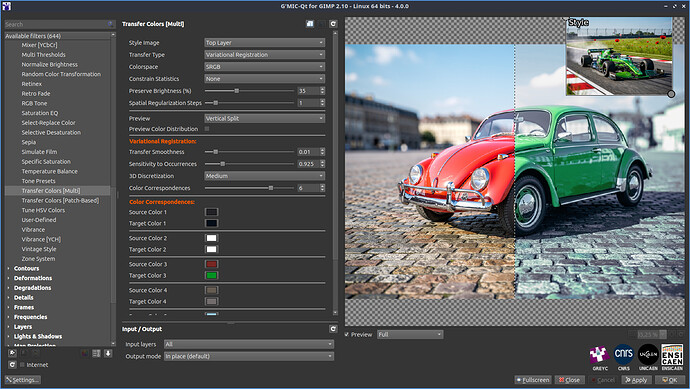Viewport: 690px width, 389px height.
Task: Pick Source Color 3 red swatch
Action: pyautogui.click(x=212, y=264)
